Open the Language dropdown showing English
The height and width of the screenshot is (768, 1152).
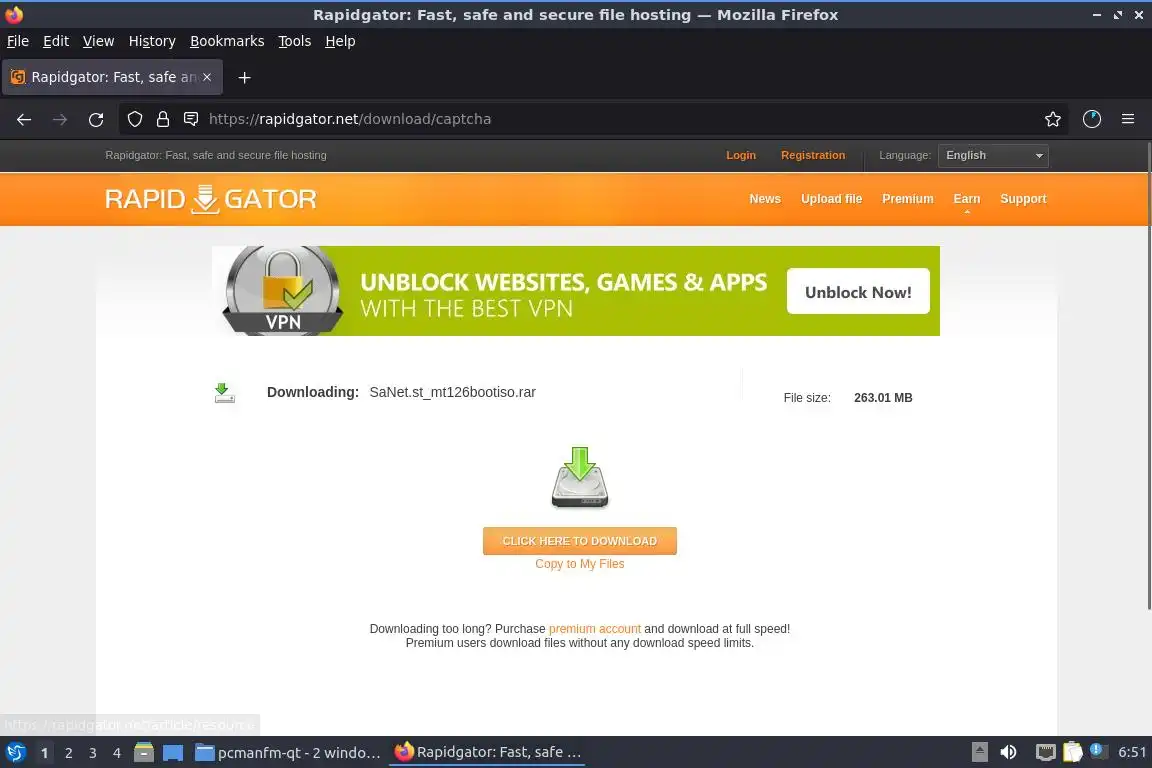click(993, 156)
